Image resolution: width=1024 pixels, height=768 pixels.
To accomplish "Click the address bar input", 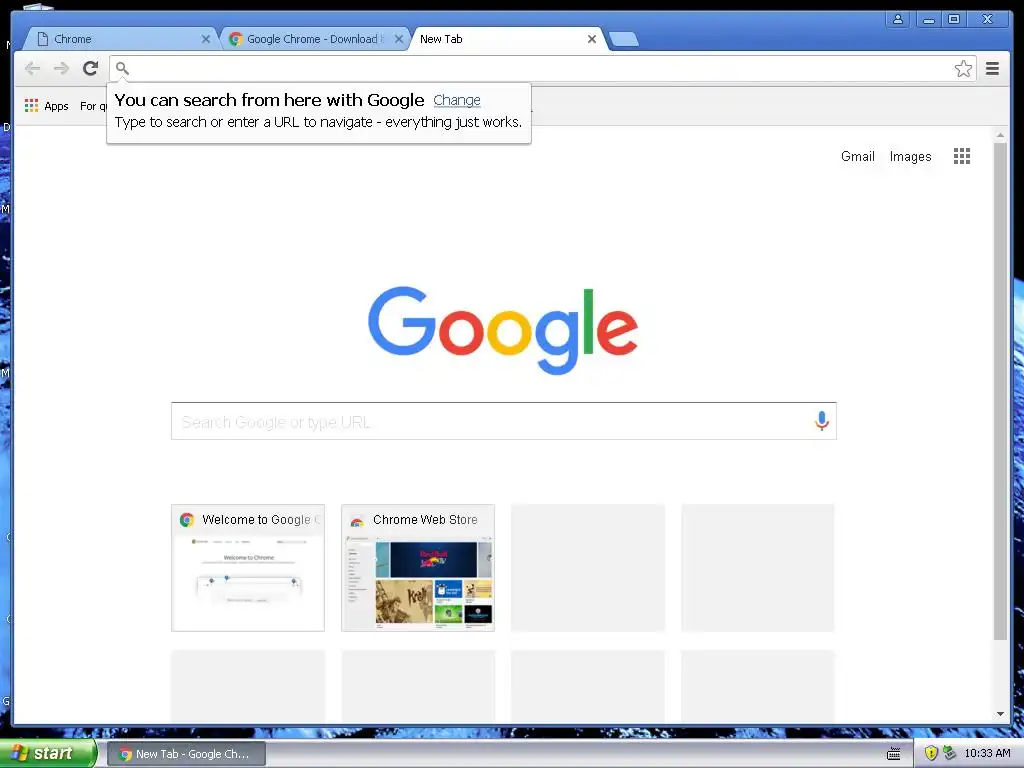I will click(x=542, y=69).
